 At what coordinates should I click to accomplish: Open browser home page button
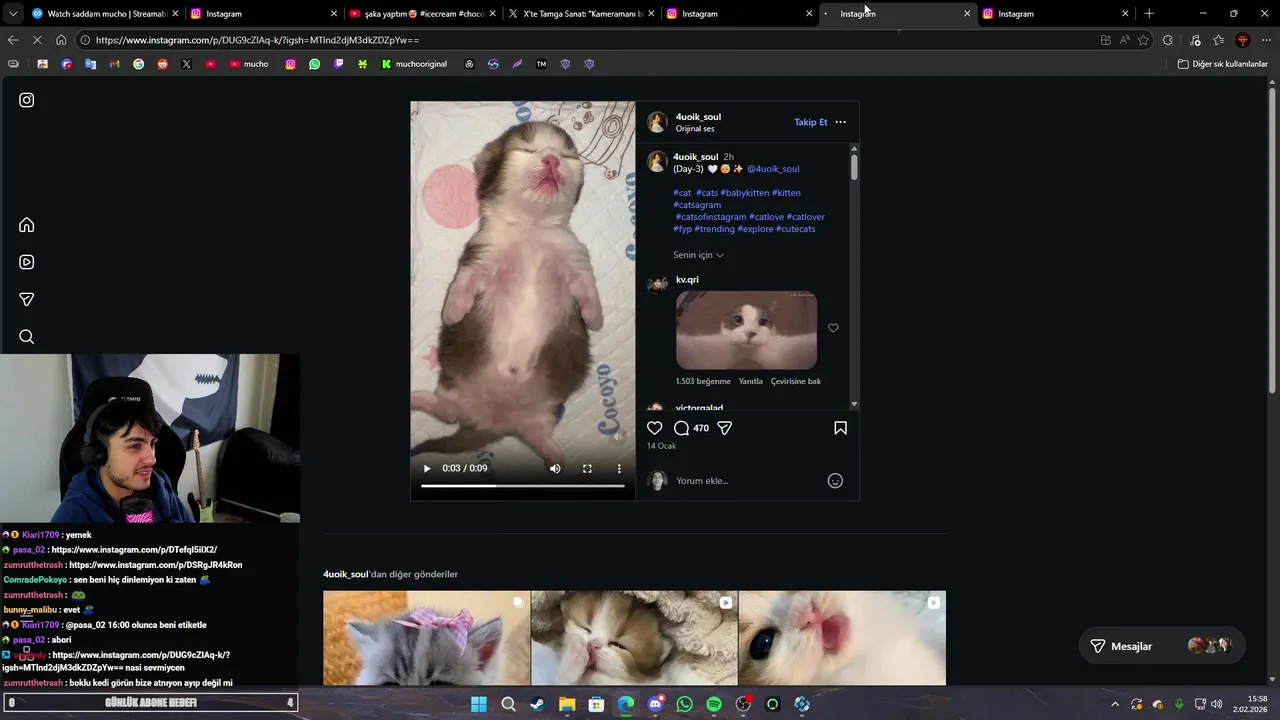61,40
